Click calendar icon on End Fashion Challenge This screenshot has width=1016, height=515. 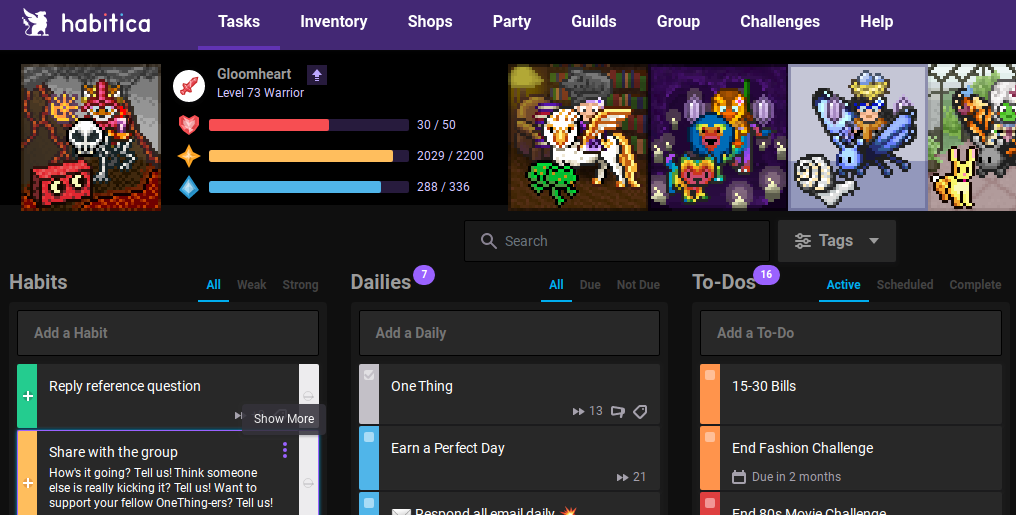coord(739,477)
